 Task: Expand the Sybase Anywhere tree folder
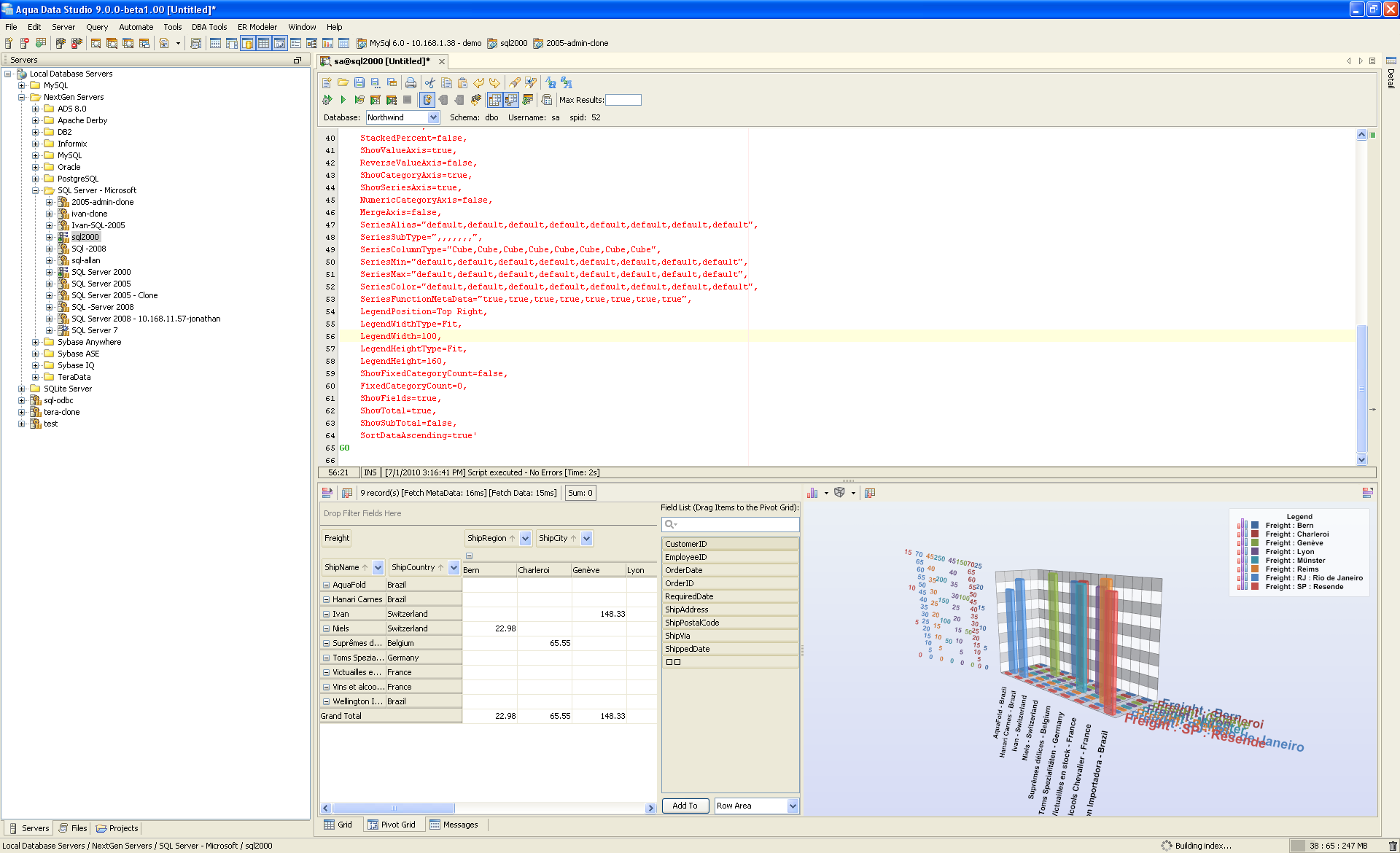click(35, 342)
